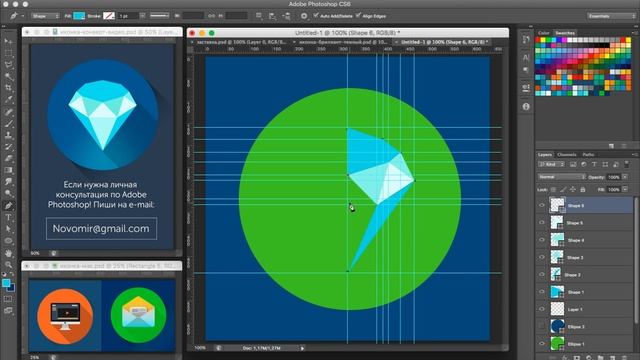Select the Dodge tool
This screenshot has height=360, width=640.
8,193
